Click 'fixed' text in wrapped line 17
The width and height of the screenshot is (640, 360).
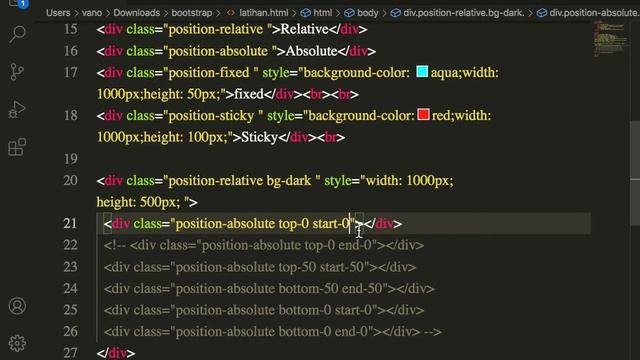pyautogui.click(x=249, y=94)
